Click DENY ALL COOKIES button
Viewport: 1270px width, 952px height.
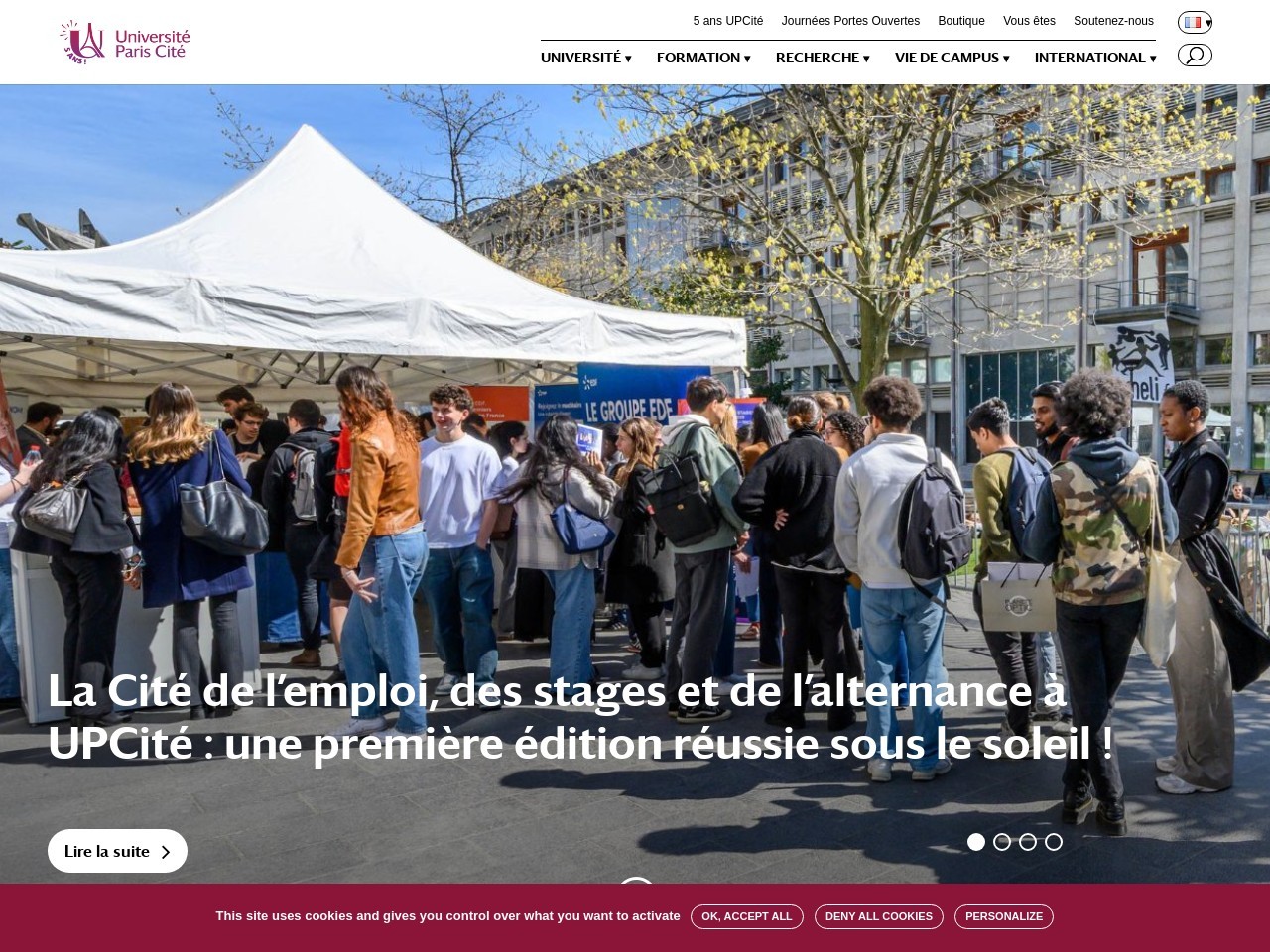[879, 916]
